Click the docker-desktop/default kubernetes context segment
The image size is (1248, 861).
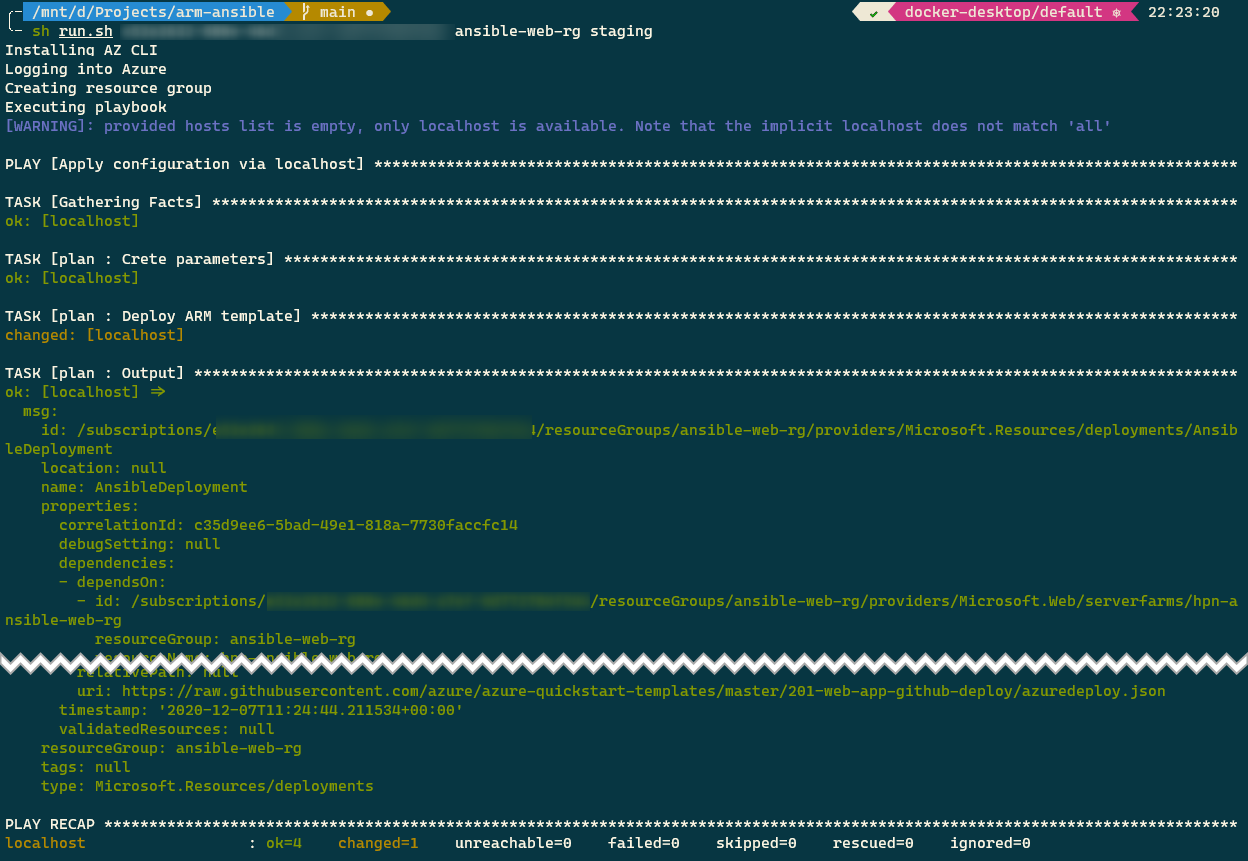(x=1003, y=12)
